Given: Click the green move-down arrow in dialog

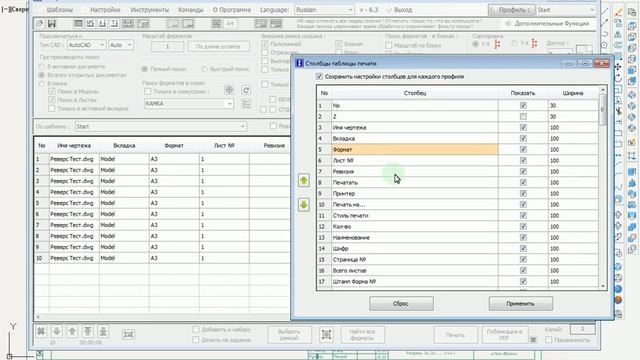Looking at the screenshot, I should (x=303, y=204).
